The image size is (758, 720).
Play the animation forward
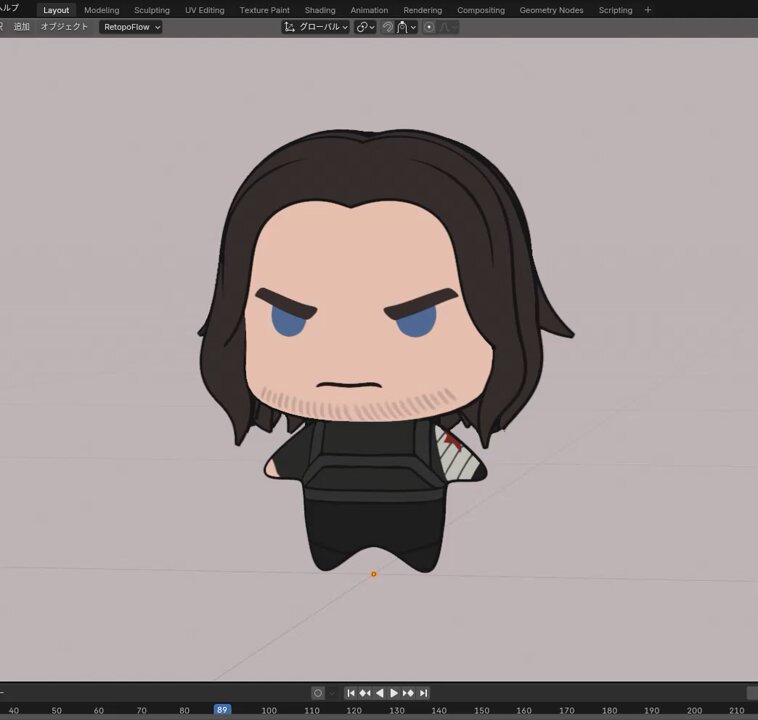394,693
